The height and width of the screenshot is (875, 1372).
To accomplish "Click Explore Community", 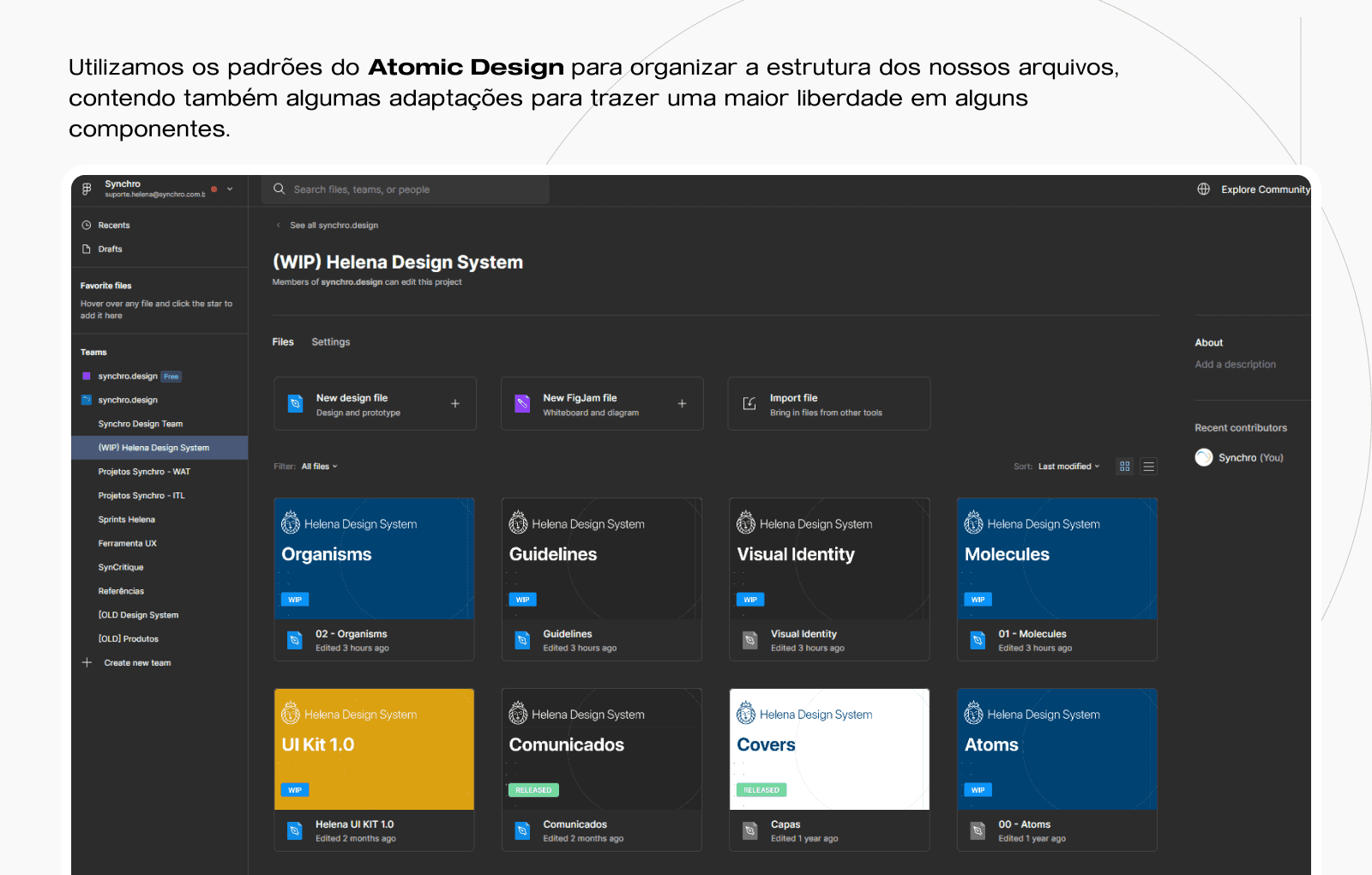I will click(x=1266, y=190).
